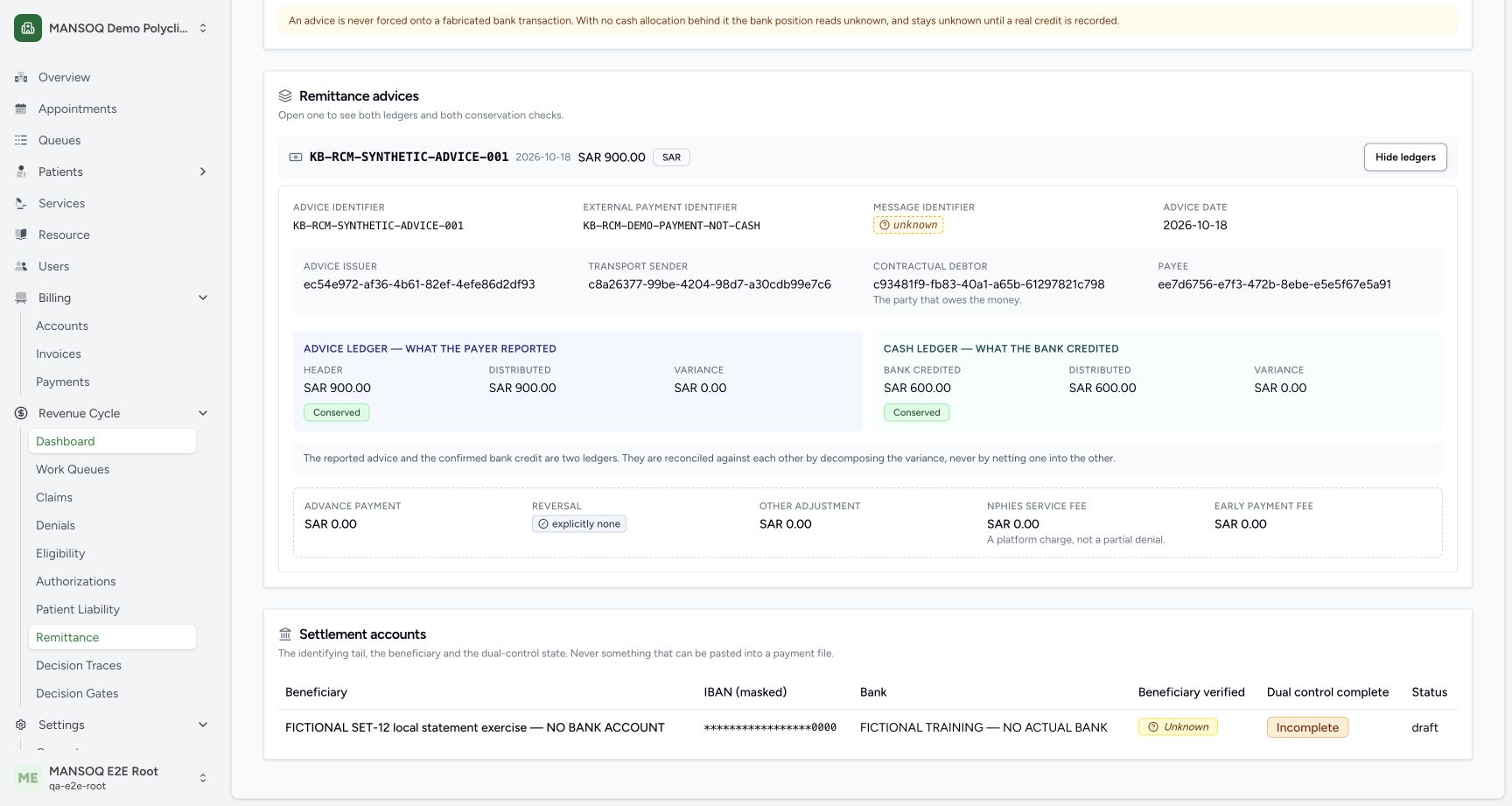1512x806 pixels.
Task: Click the 'explicitly none' reversal badge
Action: (x=579, y=524)
